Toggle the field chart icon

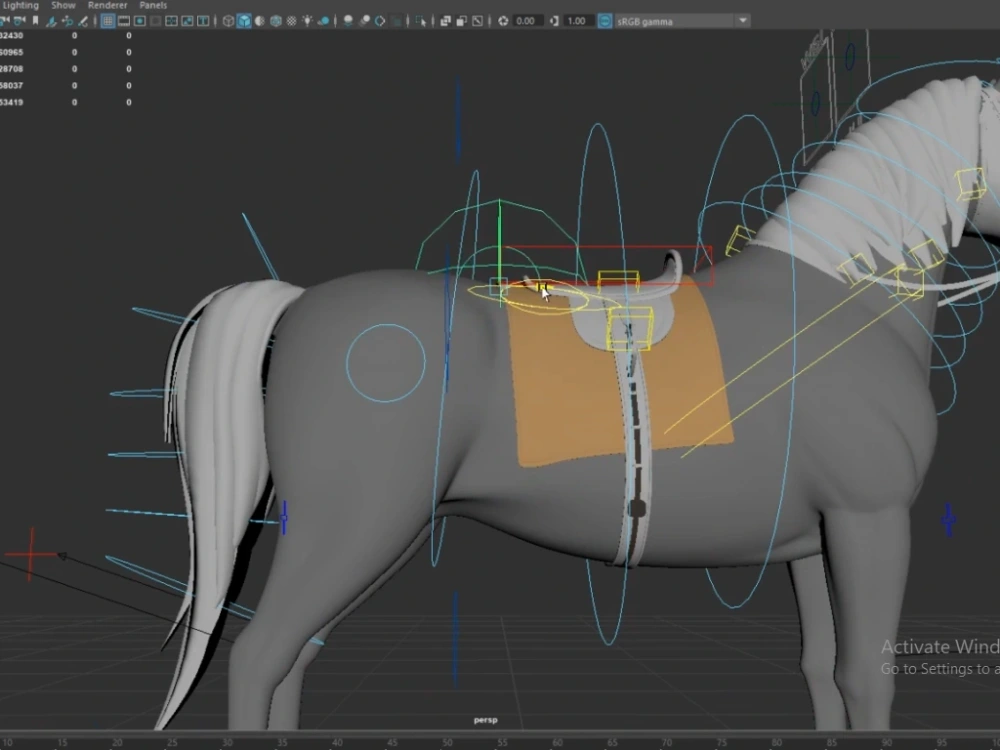[x=172, y=21]
